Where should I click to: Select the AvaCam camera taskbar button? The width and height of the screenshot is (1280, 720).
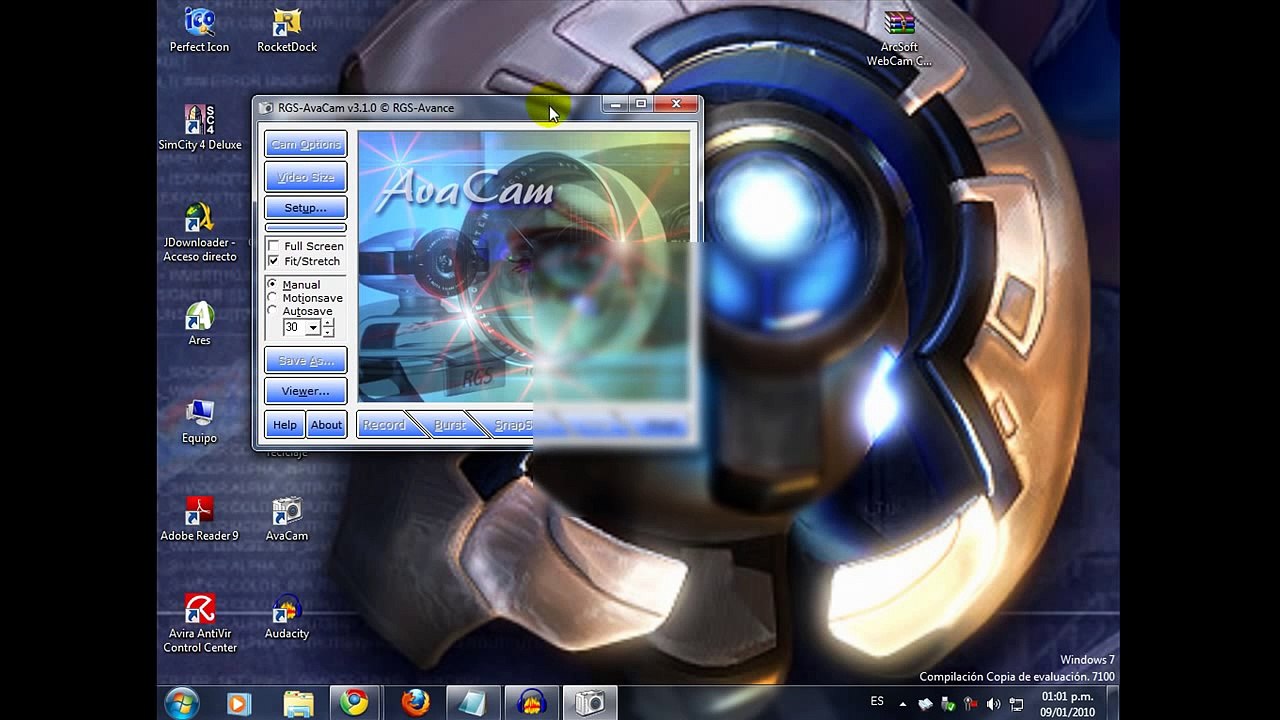click(590, 704)
